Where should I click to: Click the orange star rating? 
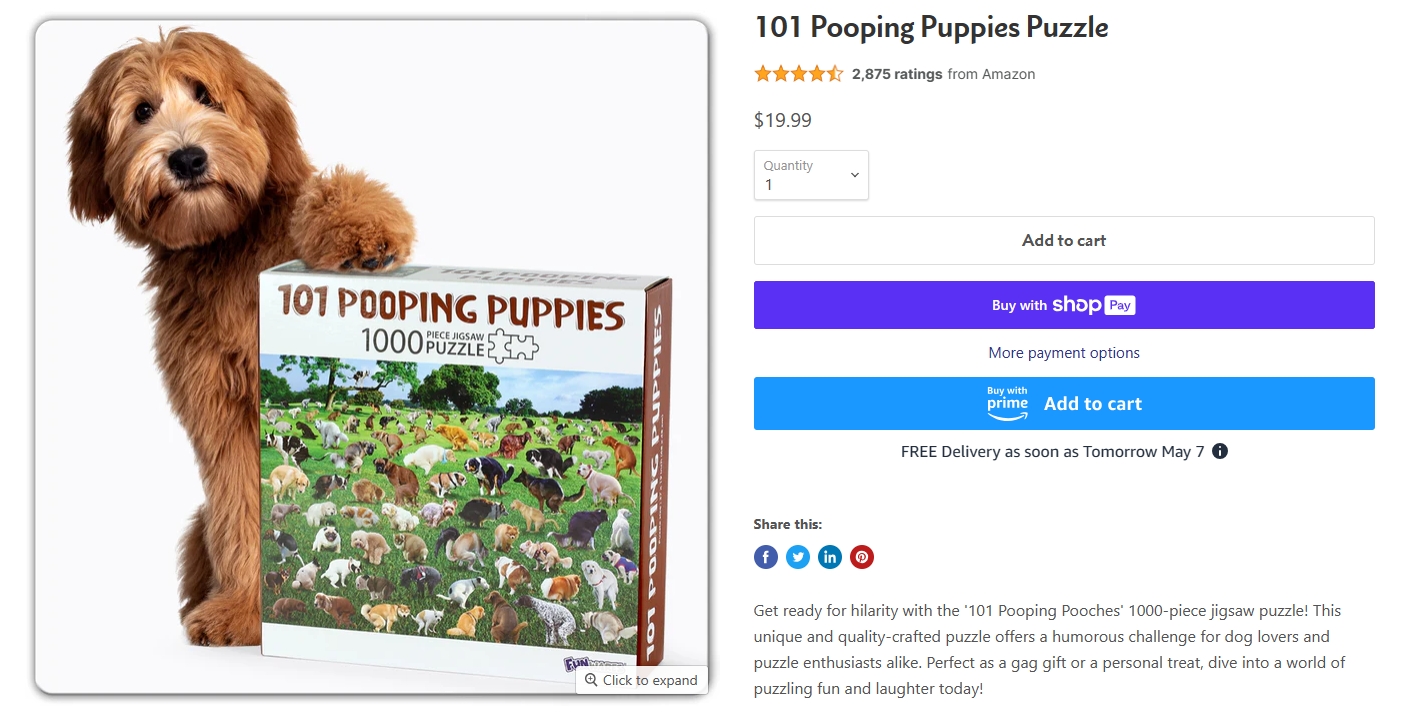(x=798, y=74)
